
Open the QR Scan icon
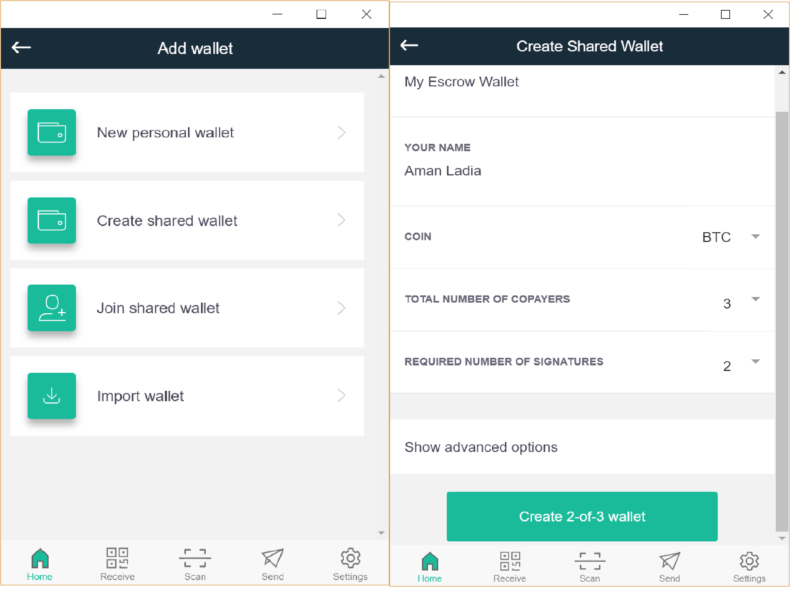tap(194, 560)
